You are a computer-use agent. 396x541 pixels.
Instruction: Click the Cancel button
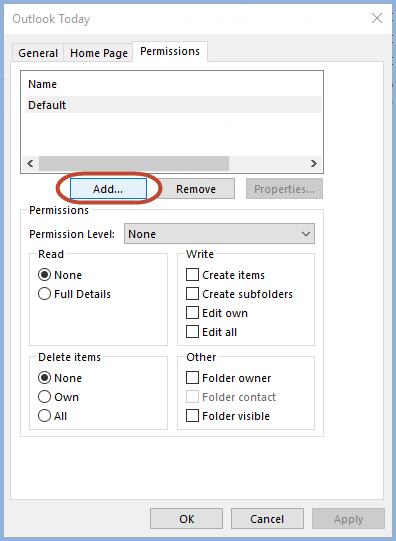(267, 519)
